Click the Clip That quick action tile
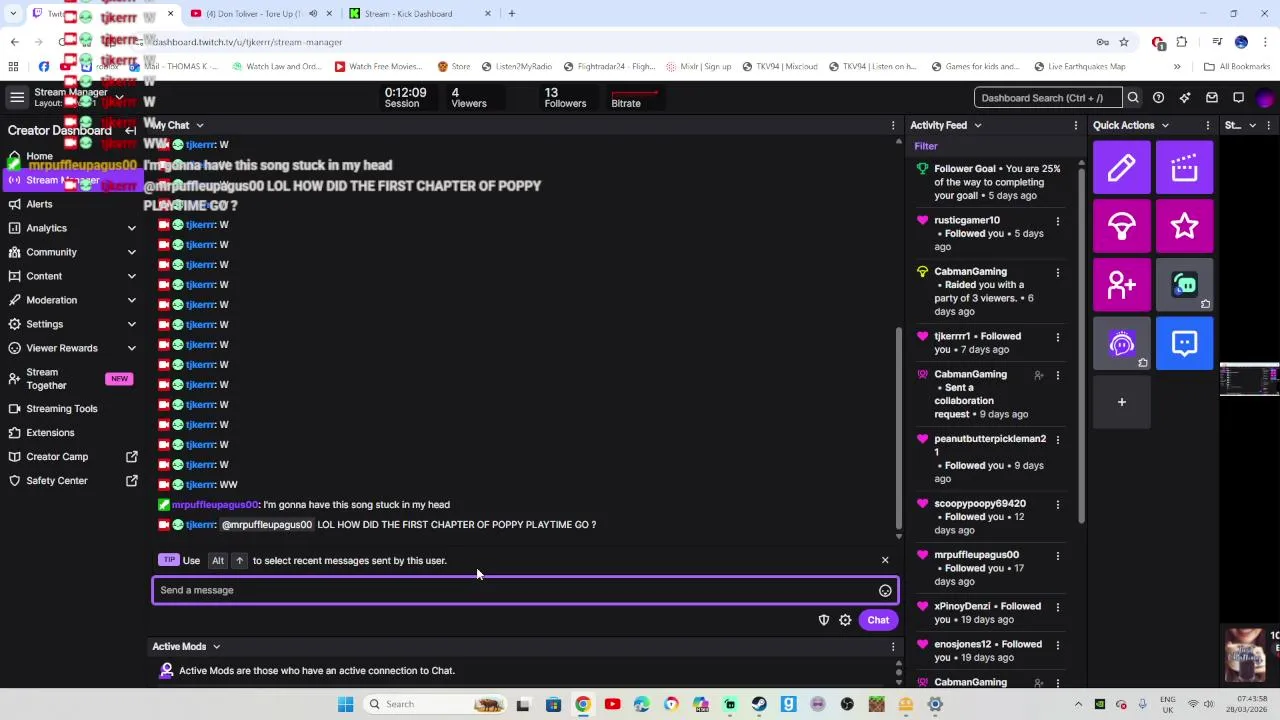The image size is (1280, 720). (x=1184, y=167)
